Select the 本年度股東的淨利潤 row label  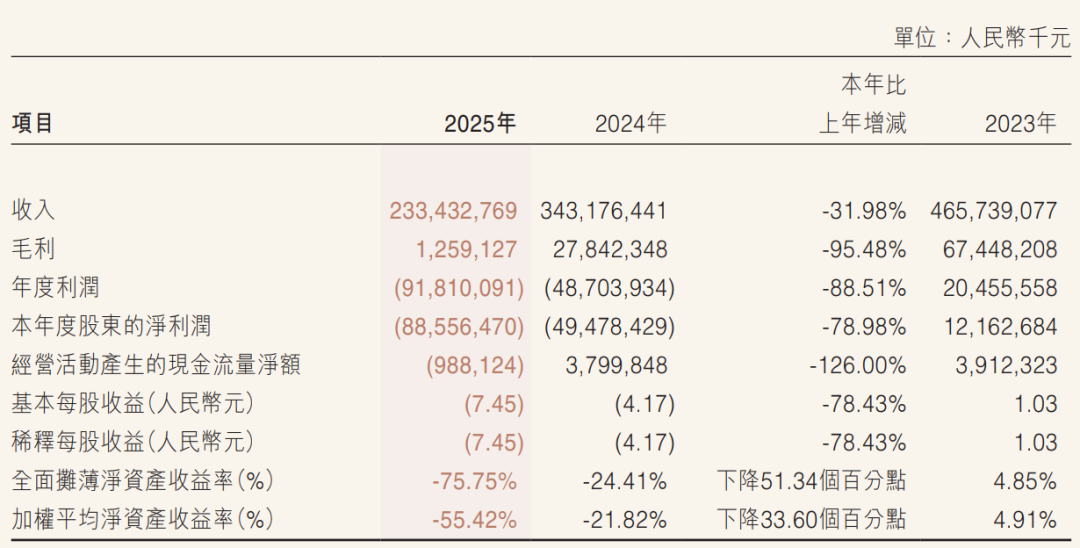pos(111,326)
